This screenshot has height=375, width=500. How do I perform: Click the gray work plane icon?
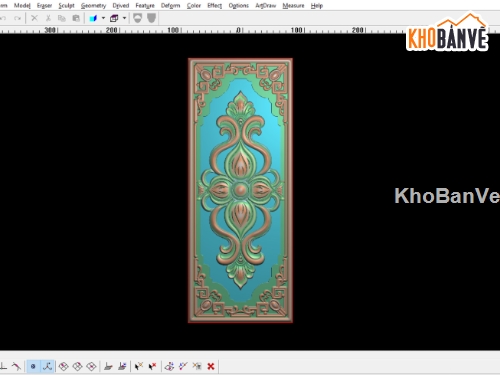pos(108,367)
